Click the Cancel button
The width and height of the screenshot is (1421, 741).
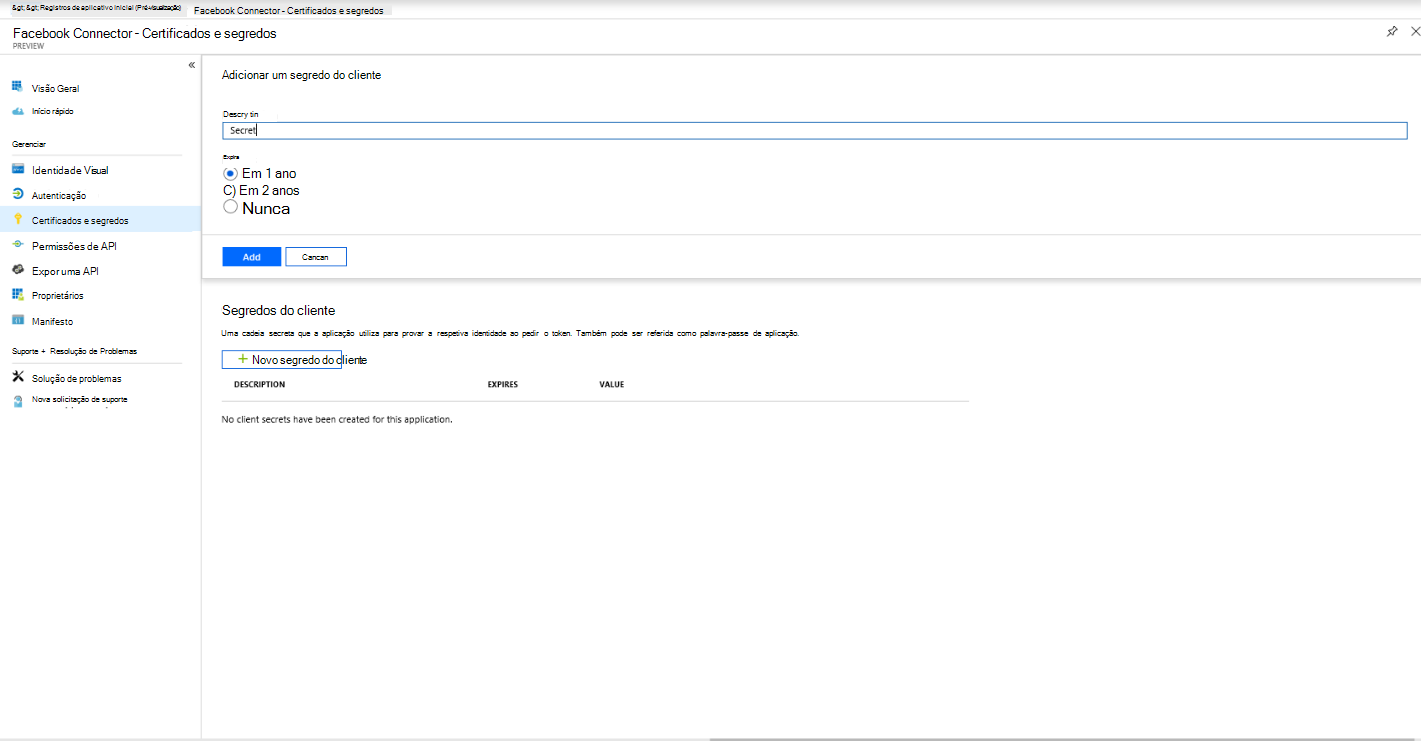point(316,257)
